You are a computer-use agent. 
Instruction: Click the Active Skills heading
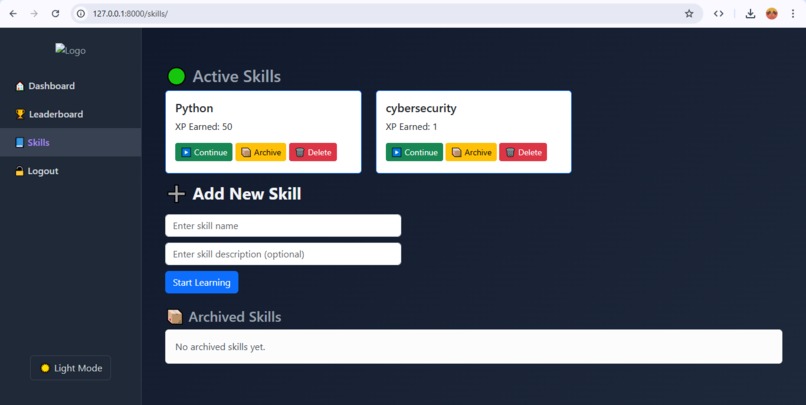tap(236, 77)
